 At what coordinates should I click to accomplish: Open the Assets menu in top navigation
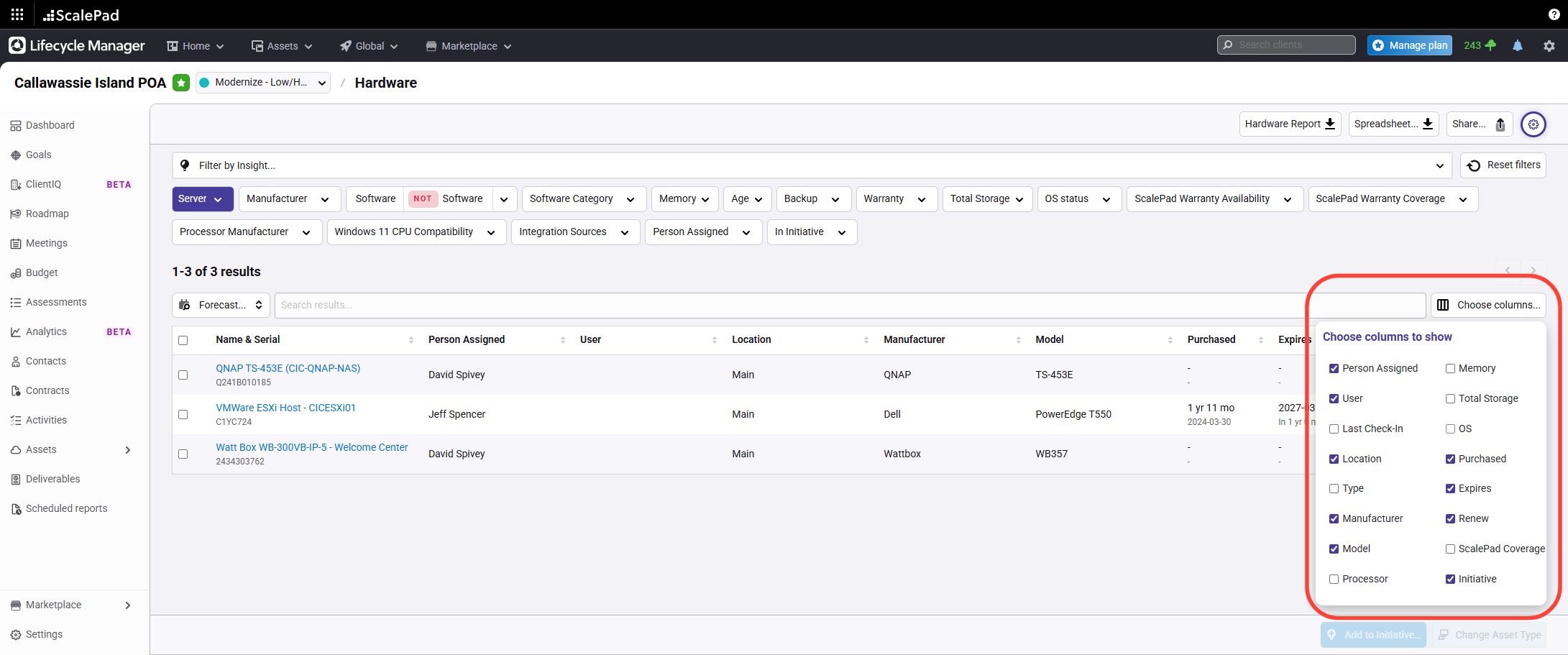pyautogui.click(x=282, y=46)
